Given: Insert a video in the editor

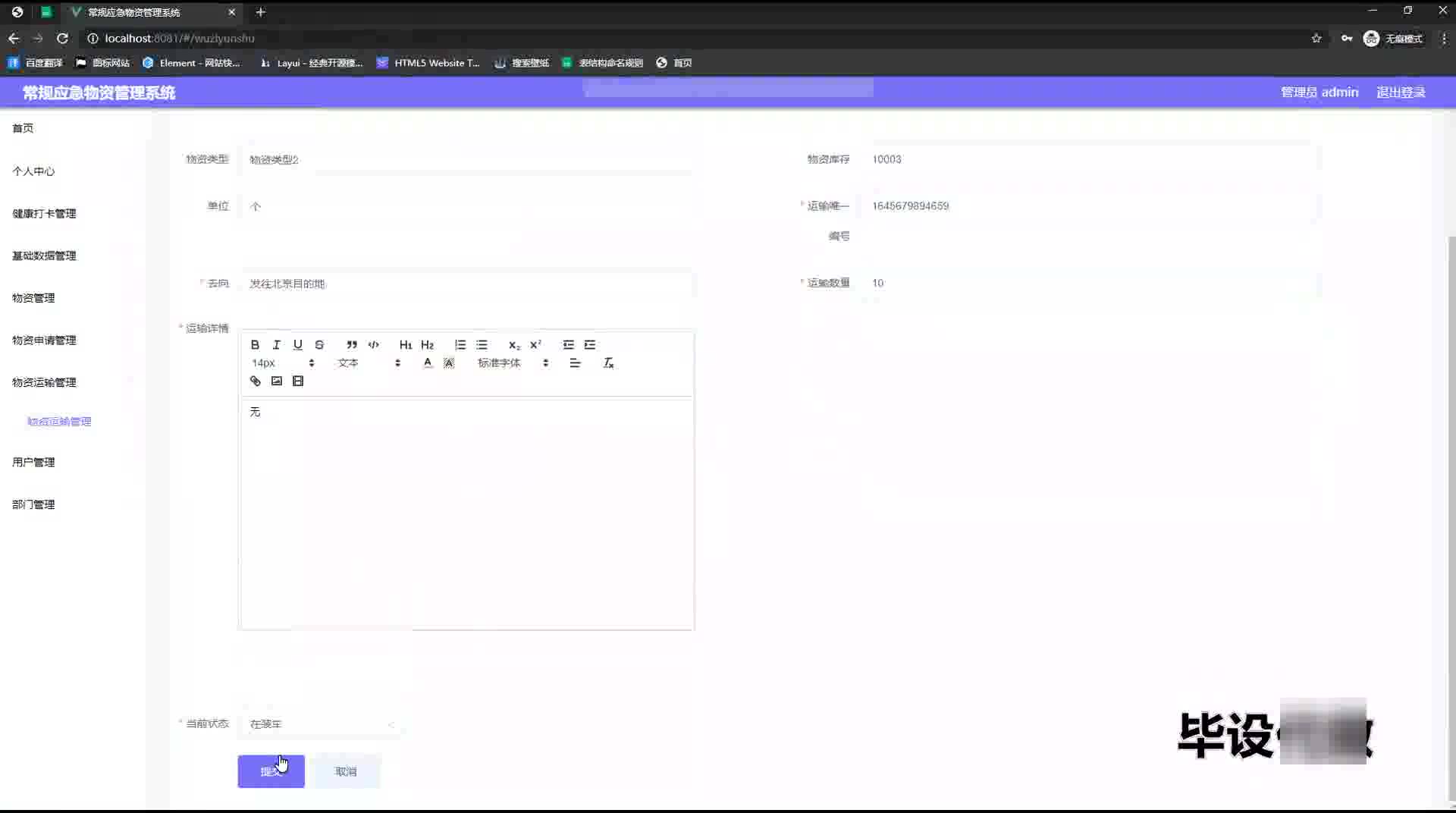Looking at the screenshot, I should [298, 381].
